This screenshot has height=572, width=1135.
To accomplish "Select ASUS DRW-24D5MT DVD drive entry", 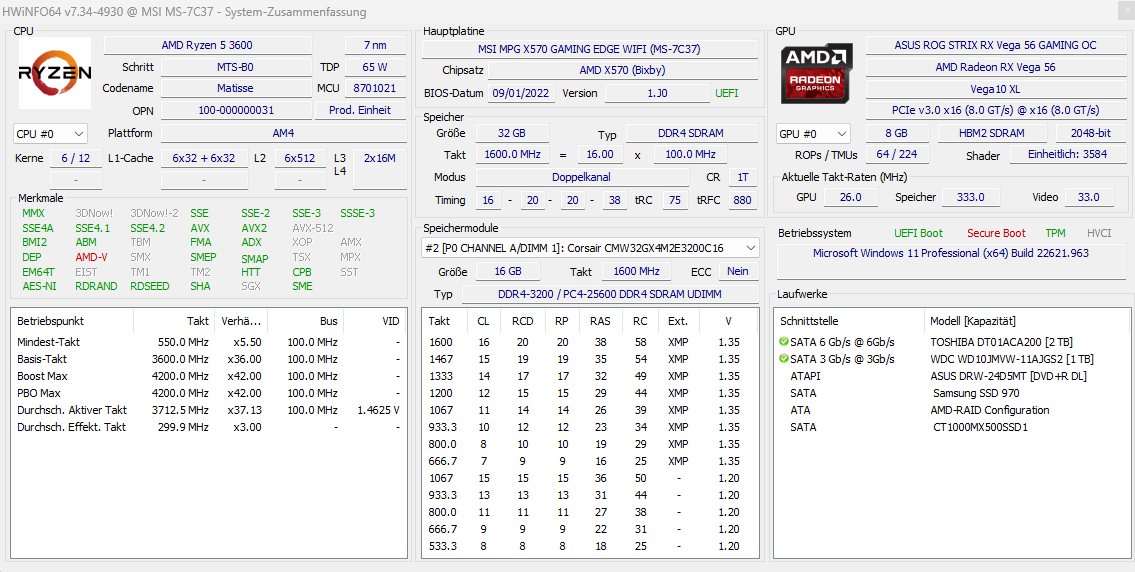I will click(950, 376).
